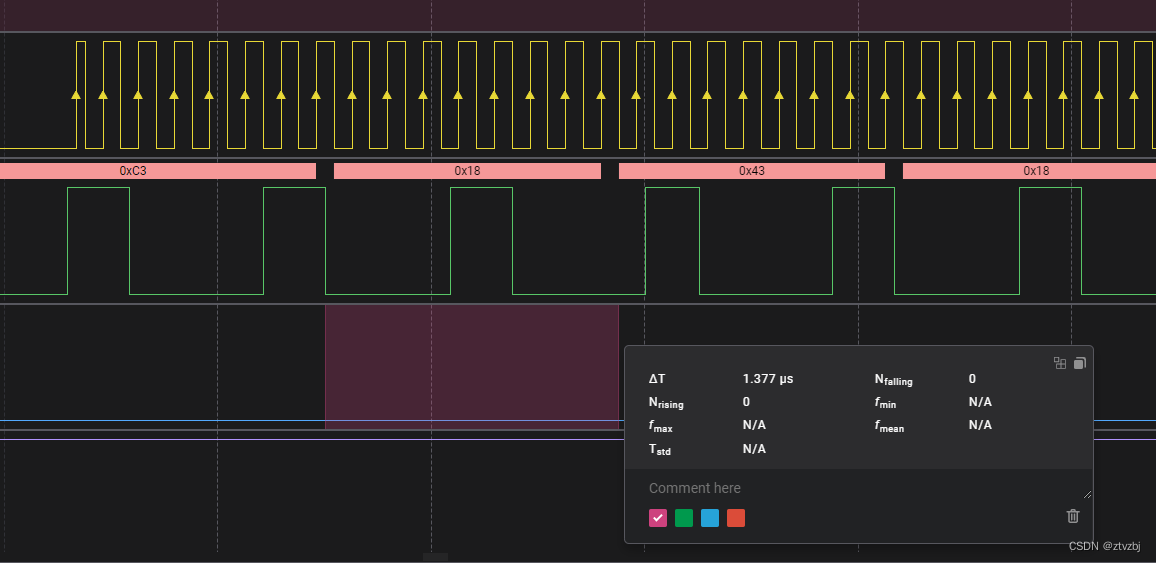The width and height of the screenshot is (1156, 563).
Task: Copy the measurement values with the copy icon
Action: pos(1079,363)
